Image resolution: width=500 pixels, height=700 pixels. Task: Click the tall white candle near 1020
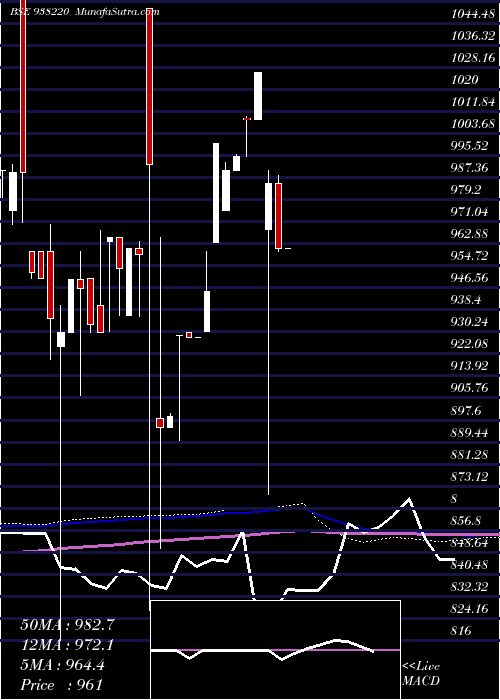coord(258,96)
